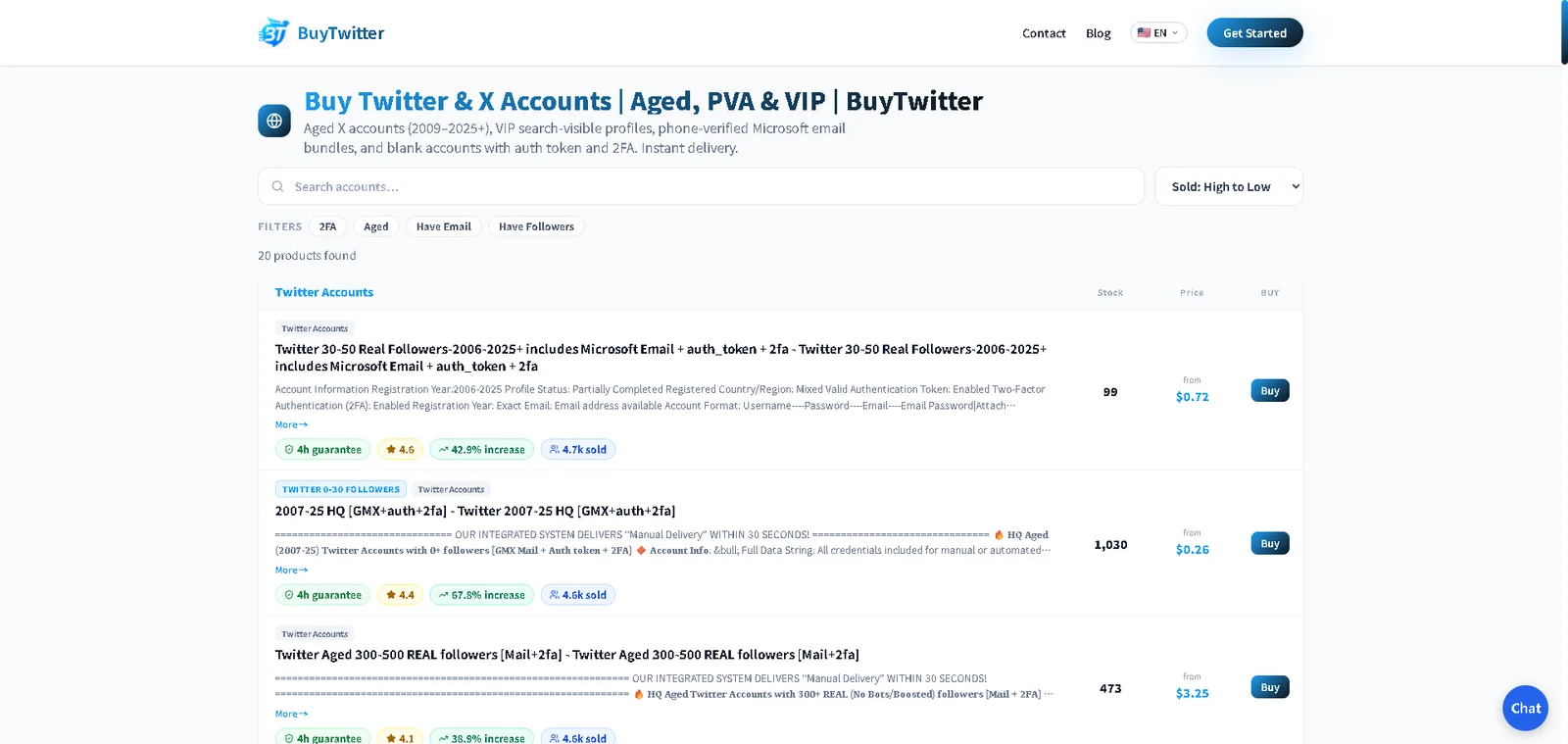Click the 4h guarantee badge of first product
The image size is (1568, 744).
click(x=323, y=450)
